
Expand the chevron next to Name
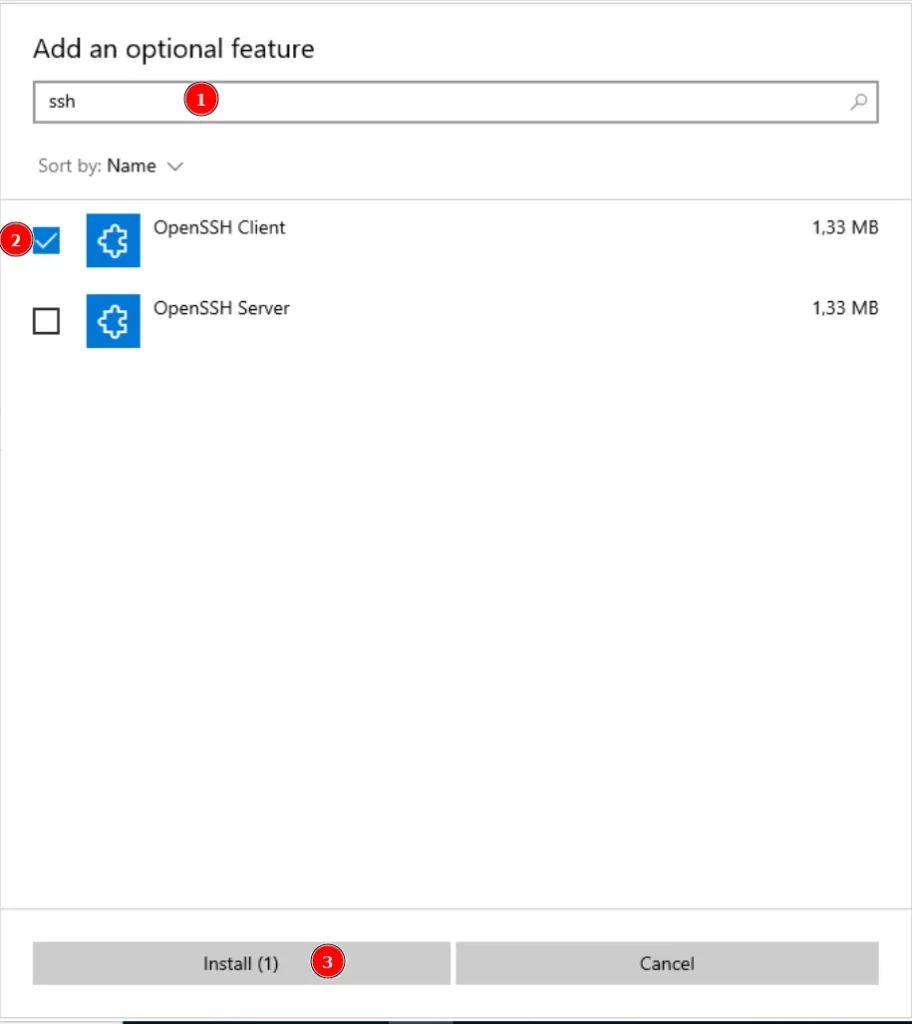pyautogui.click(x=175, y=166)
